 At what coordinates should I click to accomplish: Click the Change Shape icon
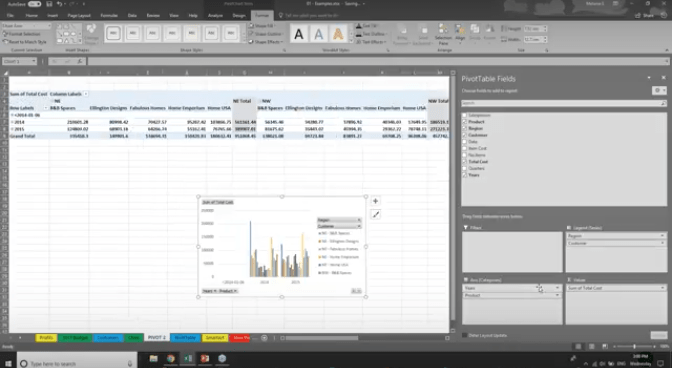pos(91,34)
